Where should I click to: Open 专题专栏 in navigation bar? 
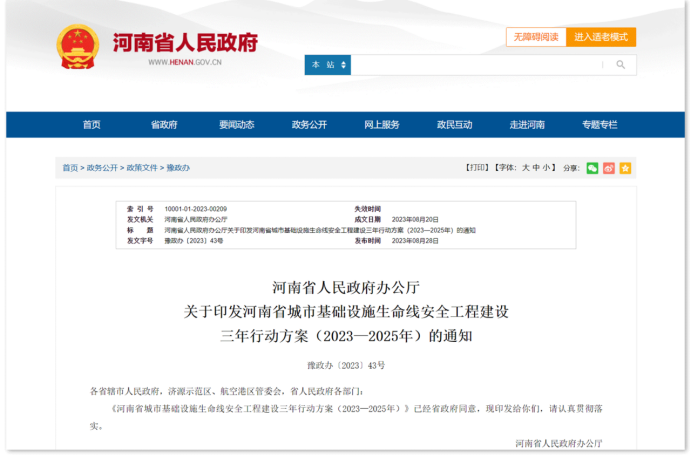599,125
